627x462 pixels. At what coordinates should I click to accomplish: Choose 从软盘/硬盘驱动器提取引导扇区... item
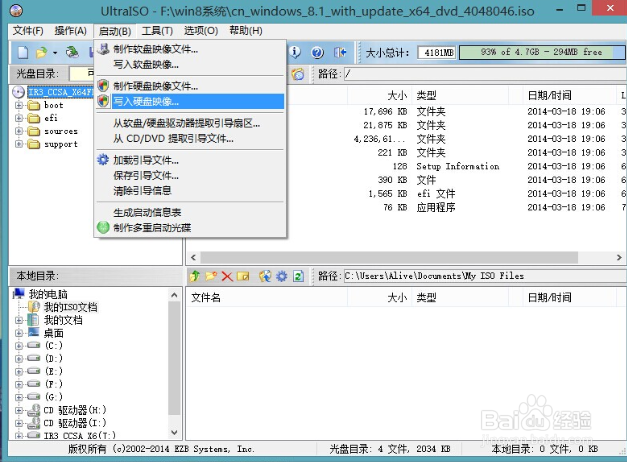pos(190,124)
